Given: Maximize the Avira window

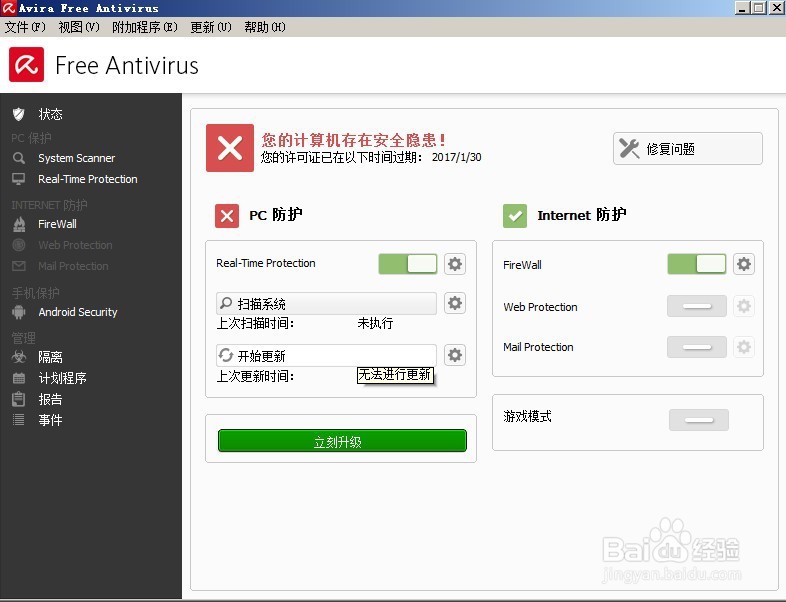Looking at the screenshot, I should [x=759, y=8].
